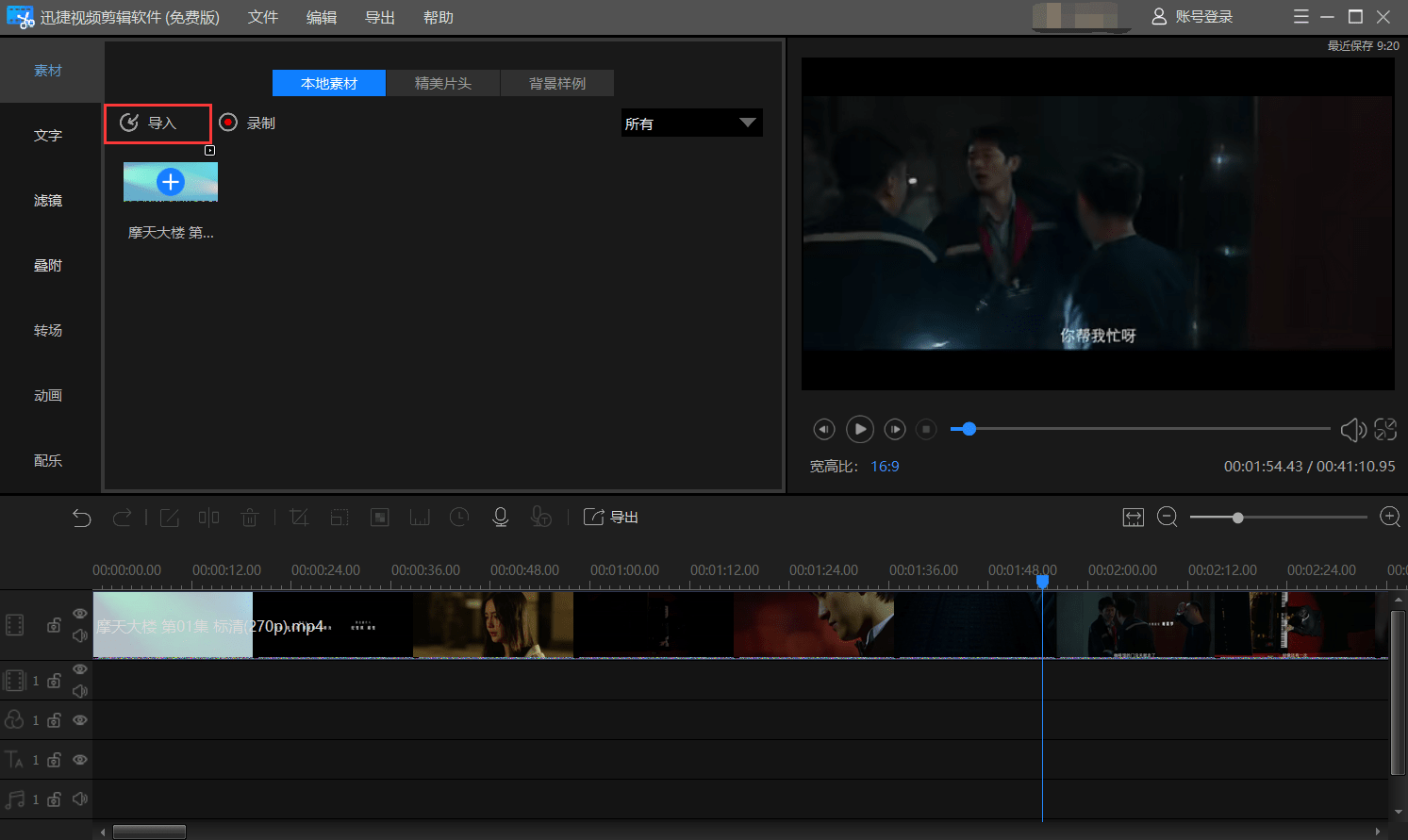Click the timeline zoom slider handle
The height and width of the screenshot is (840, 1408).
point(1237,518)
